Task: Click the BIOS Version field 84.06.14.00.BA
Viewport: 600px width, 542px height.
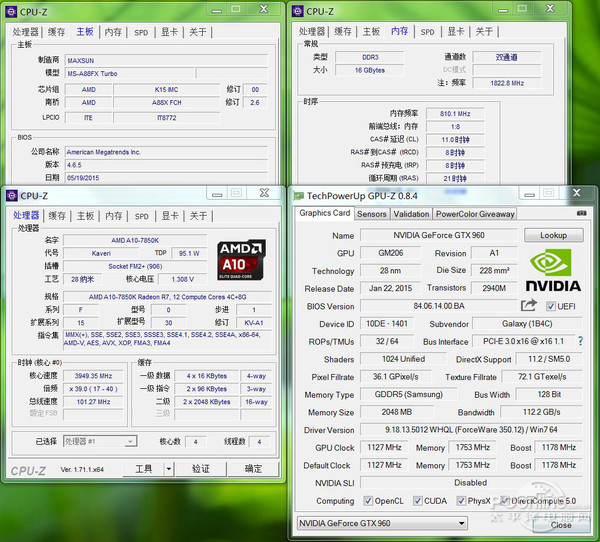Action: pyautogui.click(x=439, y=306)
